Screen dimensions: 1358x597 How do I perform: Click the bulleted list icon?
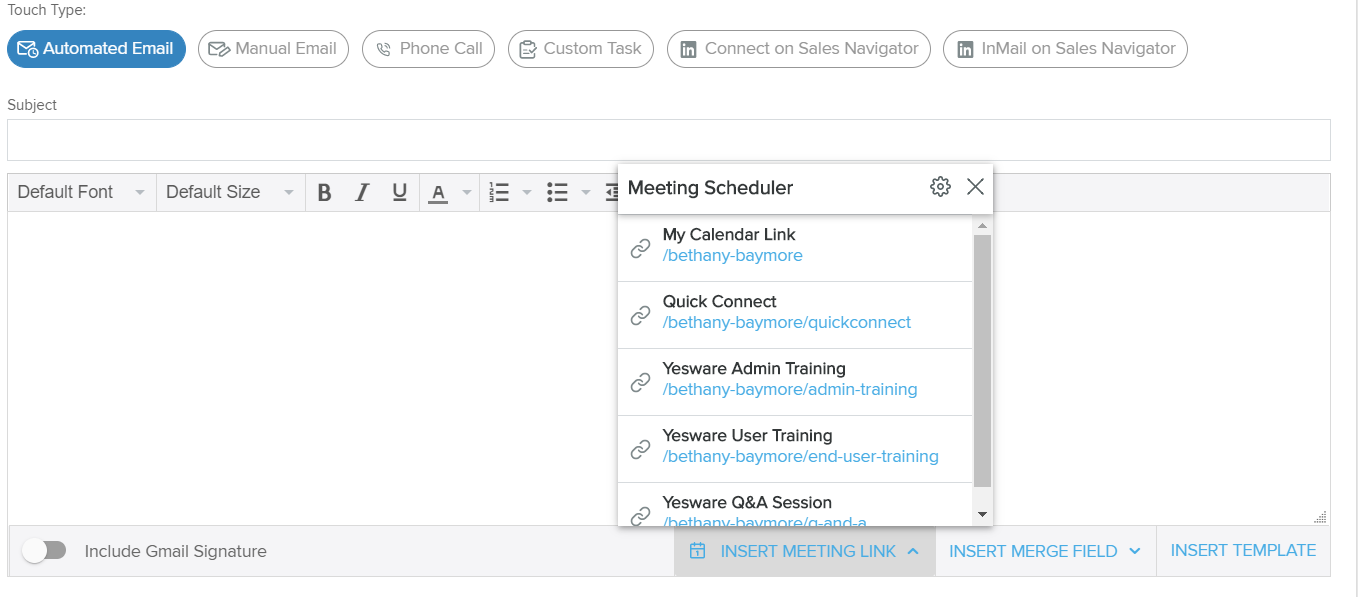558,193
